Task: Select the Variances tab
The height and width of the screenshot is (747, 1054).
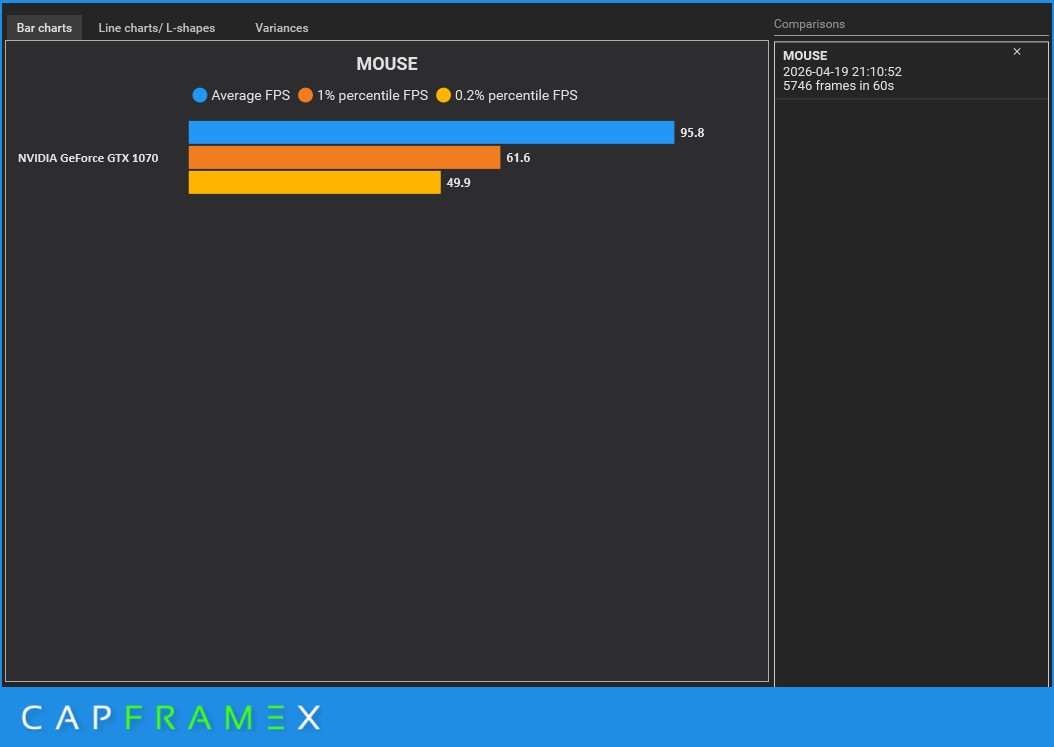Action: [x=282, y=28]
